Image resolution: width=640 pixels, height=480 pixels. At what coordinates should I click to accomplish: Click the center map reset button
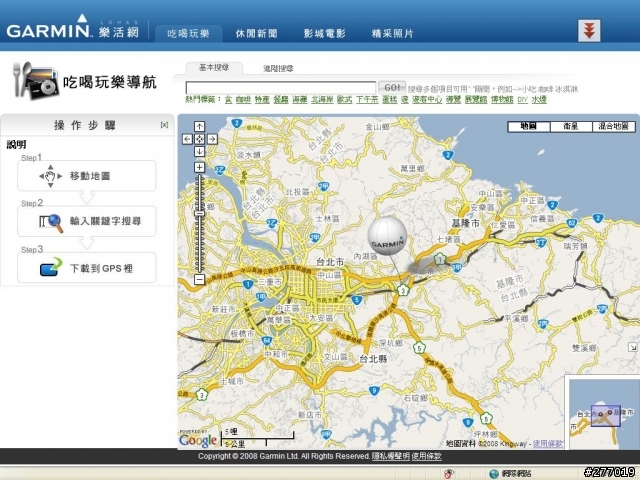pos(199,139)
